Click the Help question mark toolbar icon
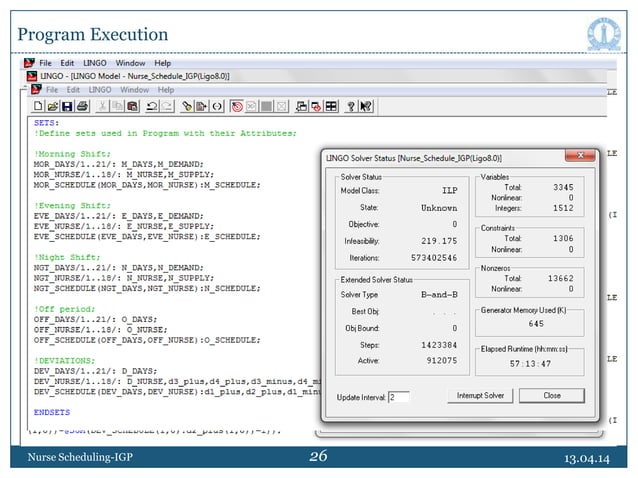Viewport: 638px width, 478px height. [x=350, y=104]
